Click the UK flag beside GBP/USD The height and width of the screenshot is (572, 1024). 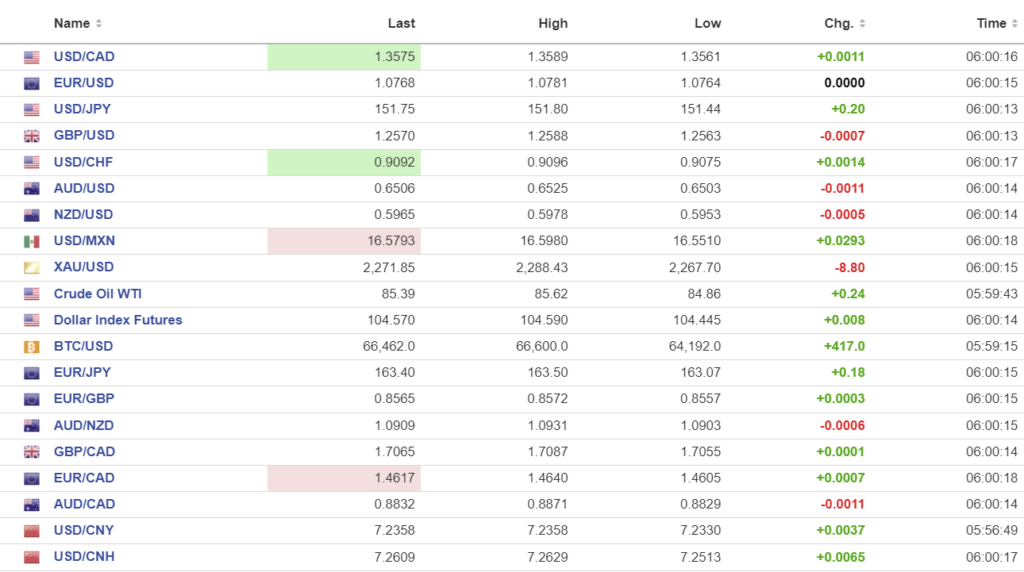tap(32, 136)
